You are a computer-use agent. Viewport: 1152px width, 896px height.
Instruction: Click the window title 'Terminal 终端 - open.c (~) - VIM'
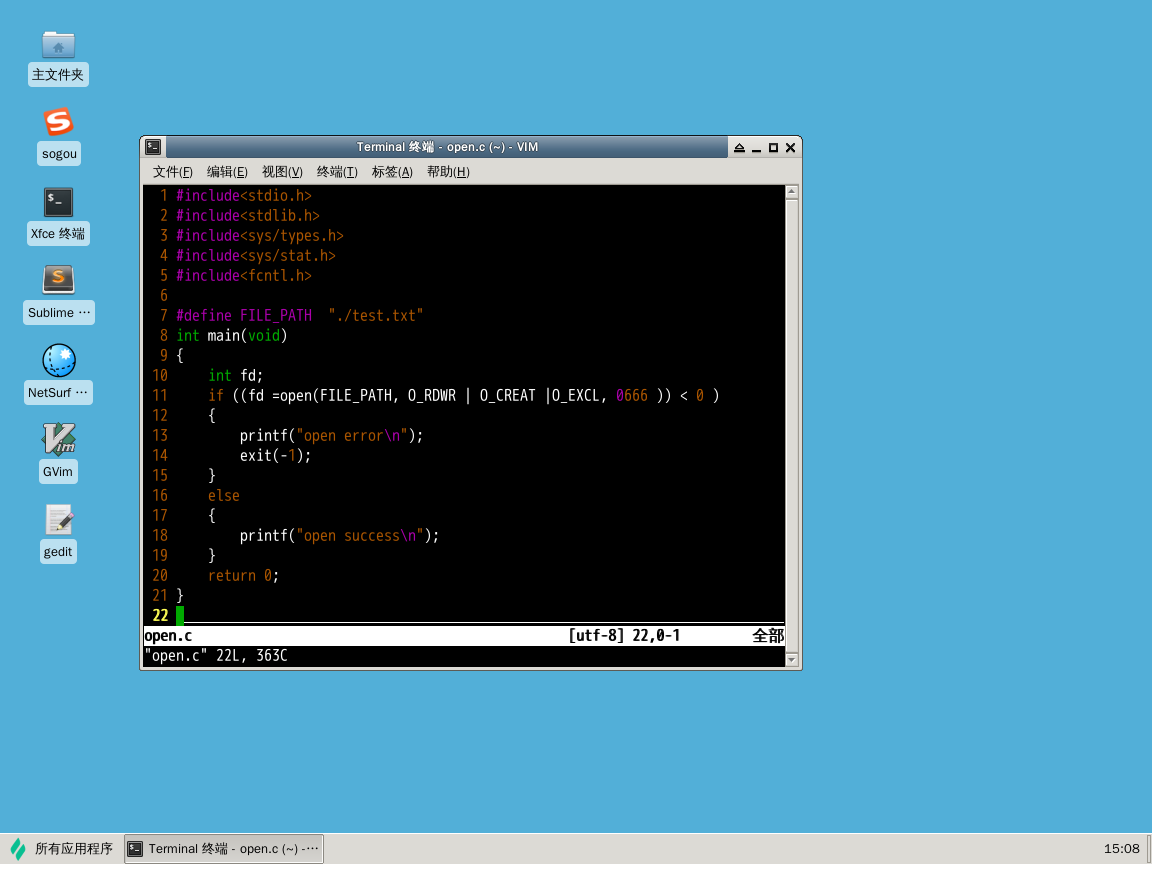(x=447, y=147)
